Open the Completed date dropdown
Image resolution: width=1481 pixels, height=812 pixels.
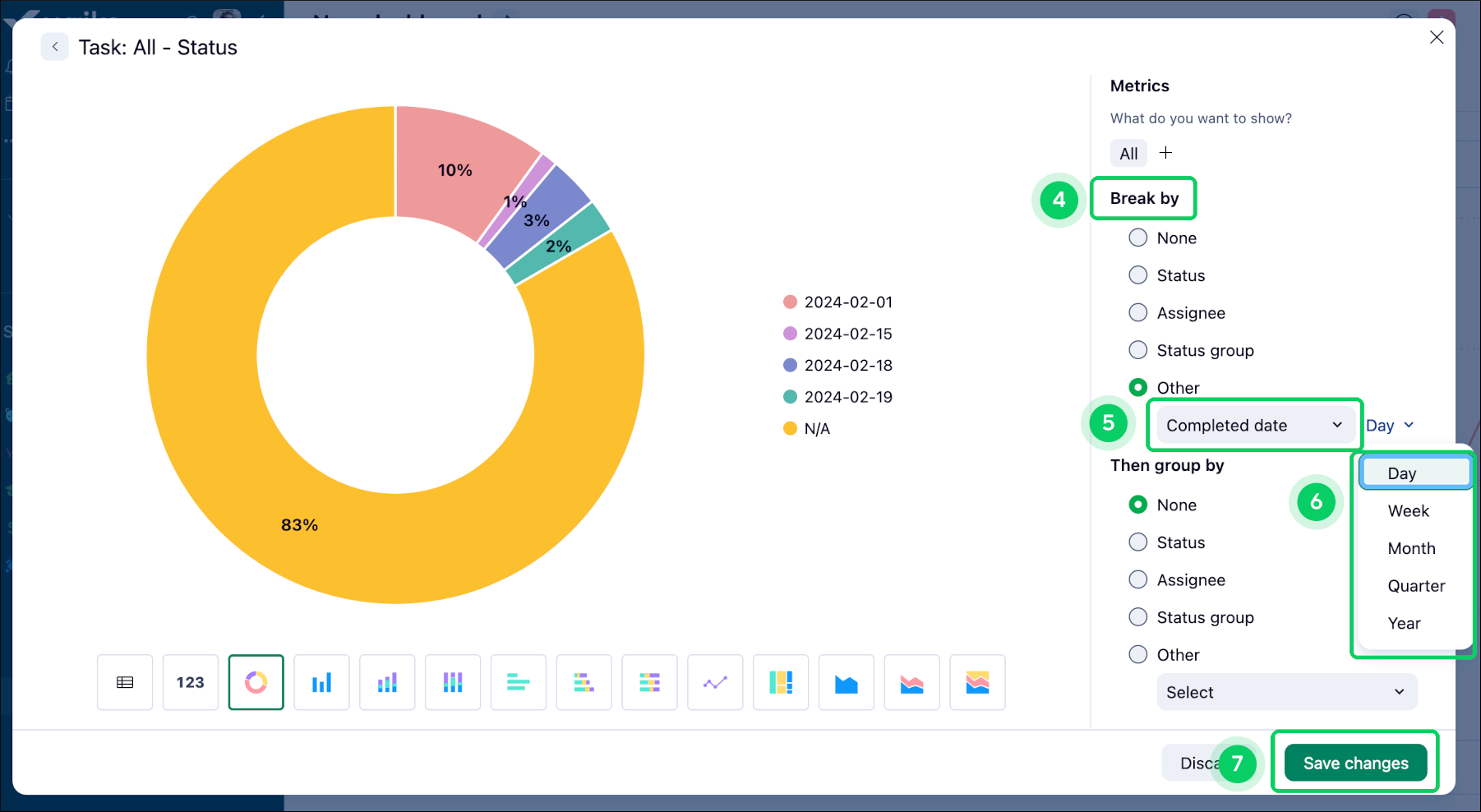coord(1254,425)
